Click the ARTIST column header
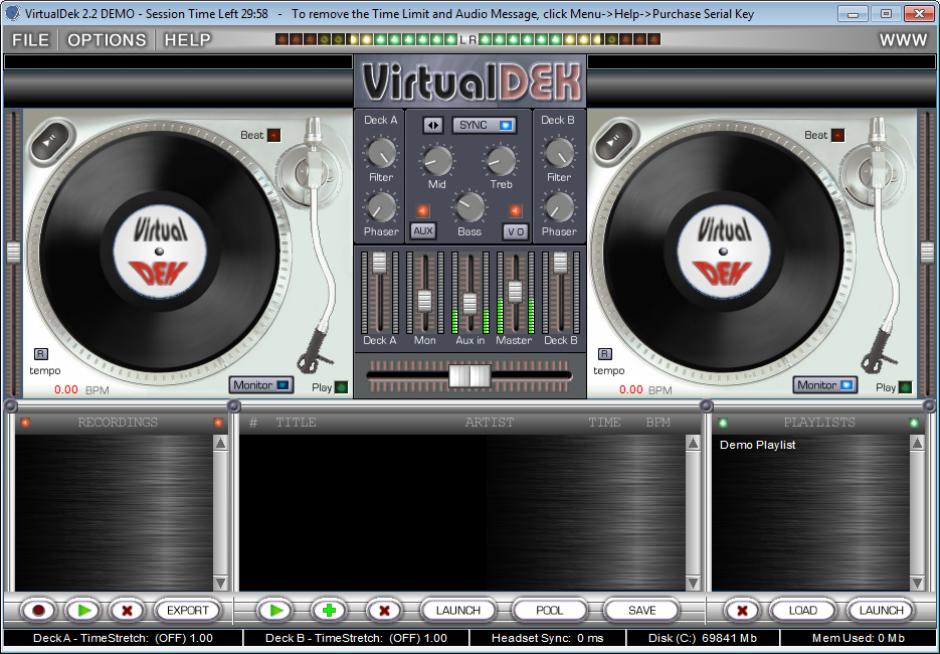The width and height of the screenshot is (940, 654). tap(489, 422)
